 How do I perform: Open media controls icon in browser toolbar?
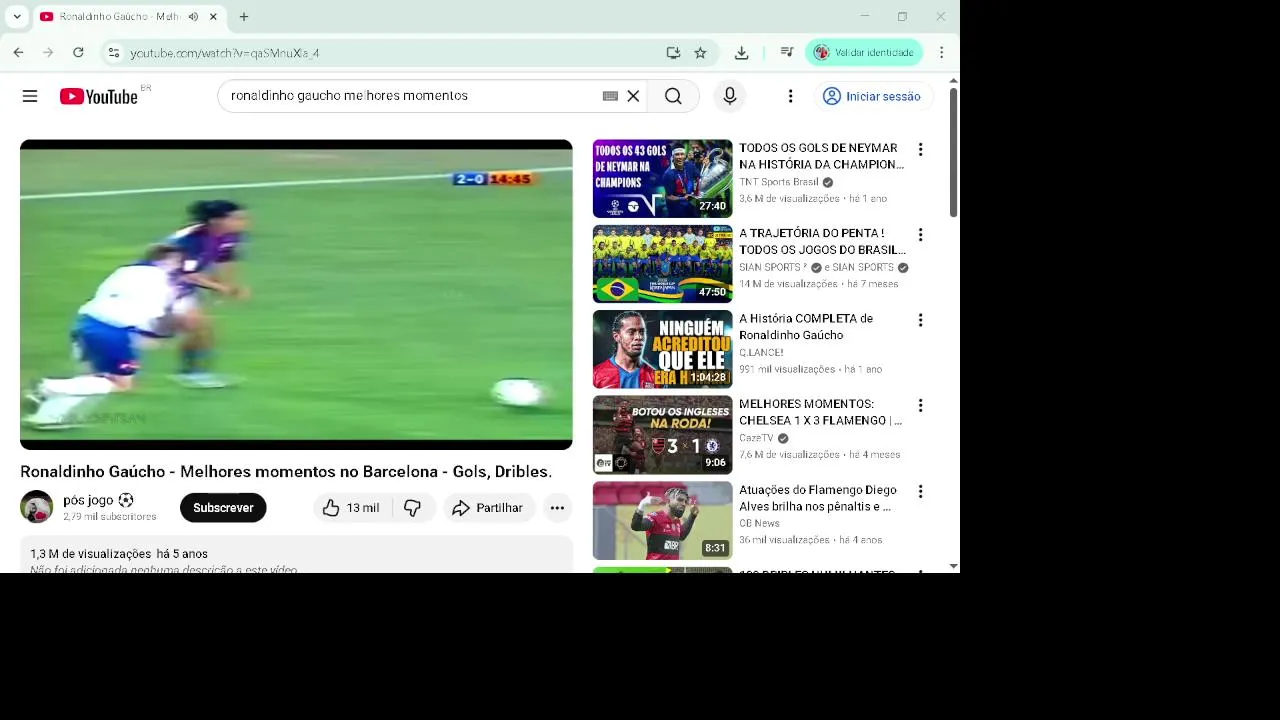(787, 53)
